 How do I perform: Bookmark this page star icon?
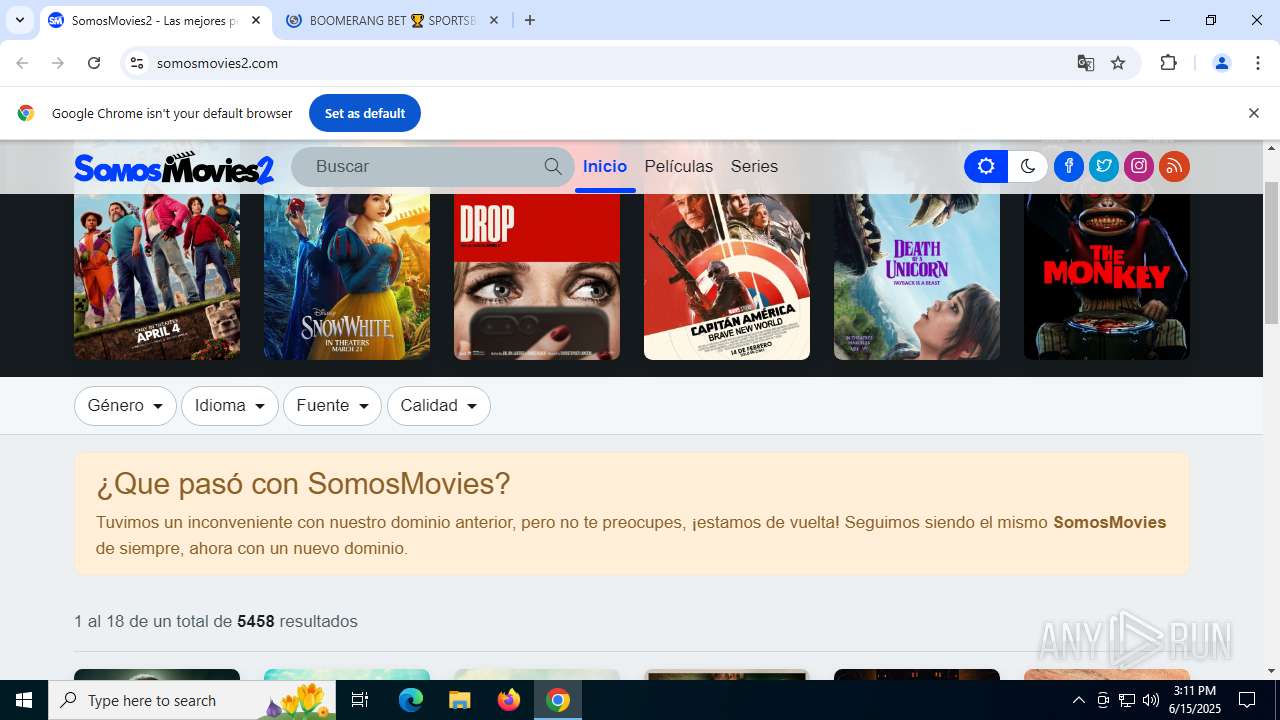pos(1118,63)
